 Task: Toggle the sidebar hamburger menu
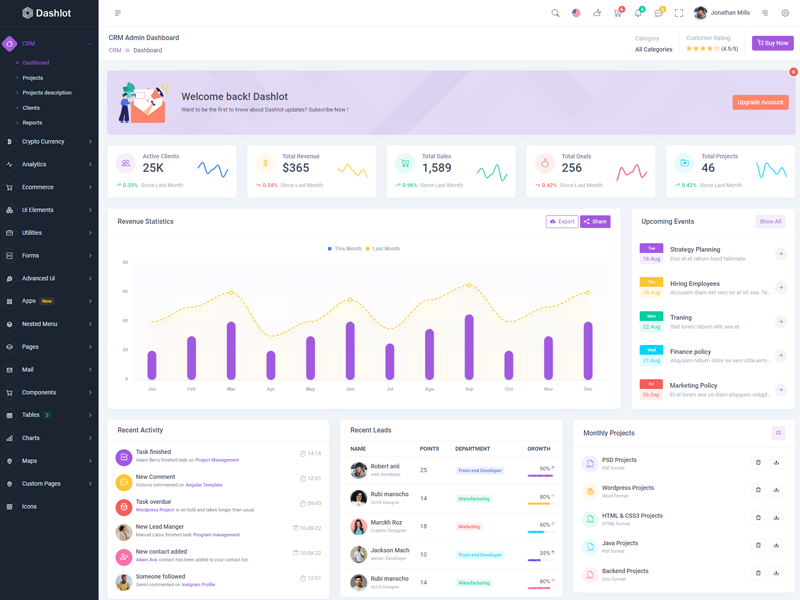[118, 13]
